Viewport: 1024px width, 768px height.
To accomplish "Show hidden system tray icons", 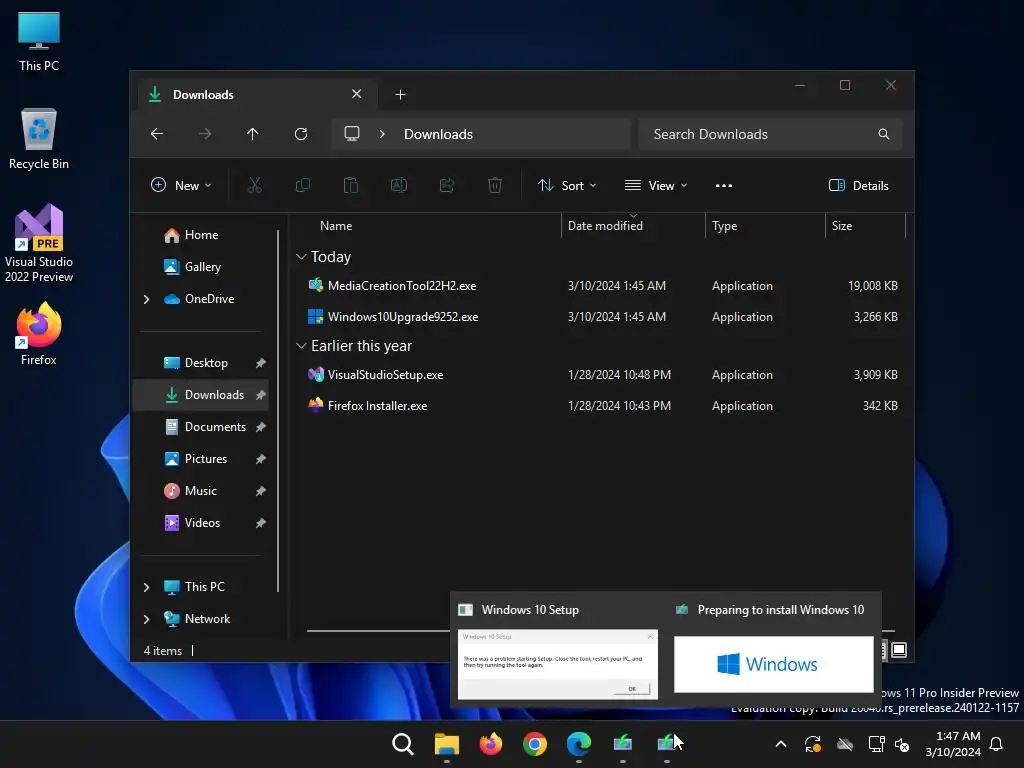I will point(780,744).
